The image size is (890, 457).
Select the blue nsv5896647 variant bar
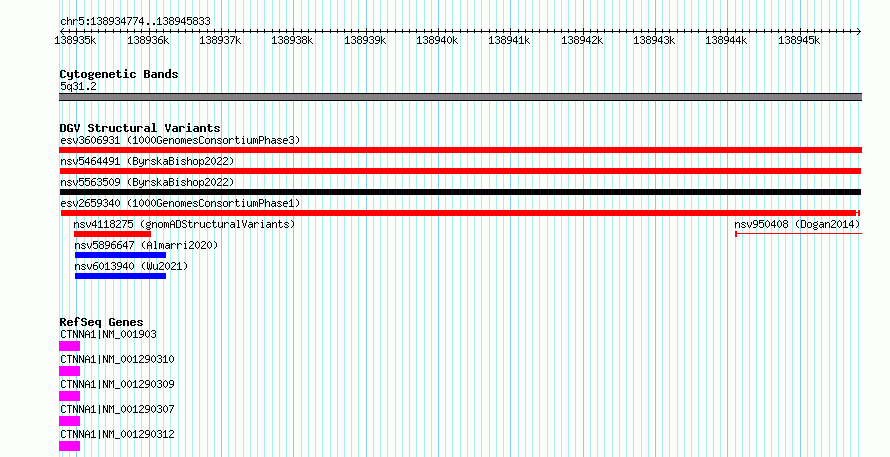point(120,255)
